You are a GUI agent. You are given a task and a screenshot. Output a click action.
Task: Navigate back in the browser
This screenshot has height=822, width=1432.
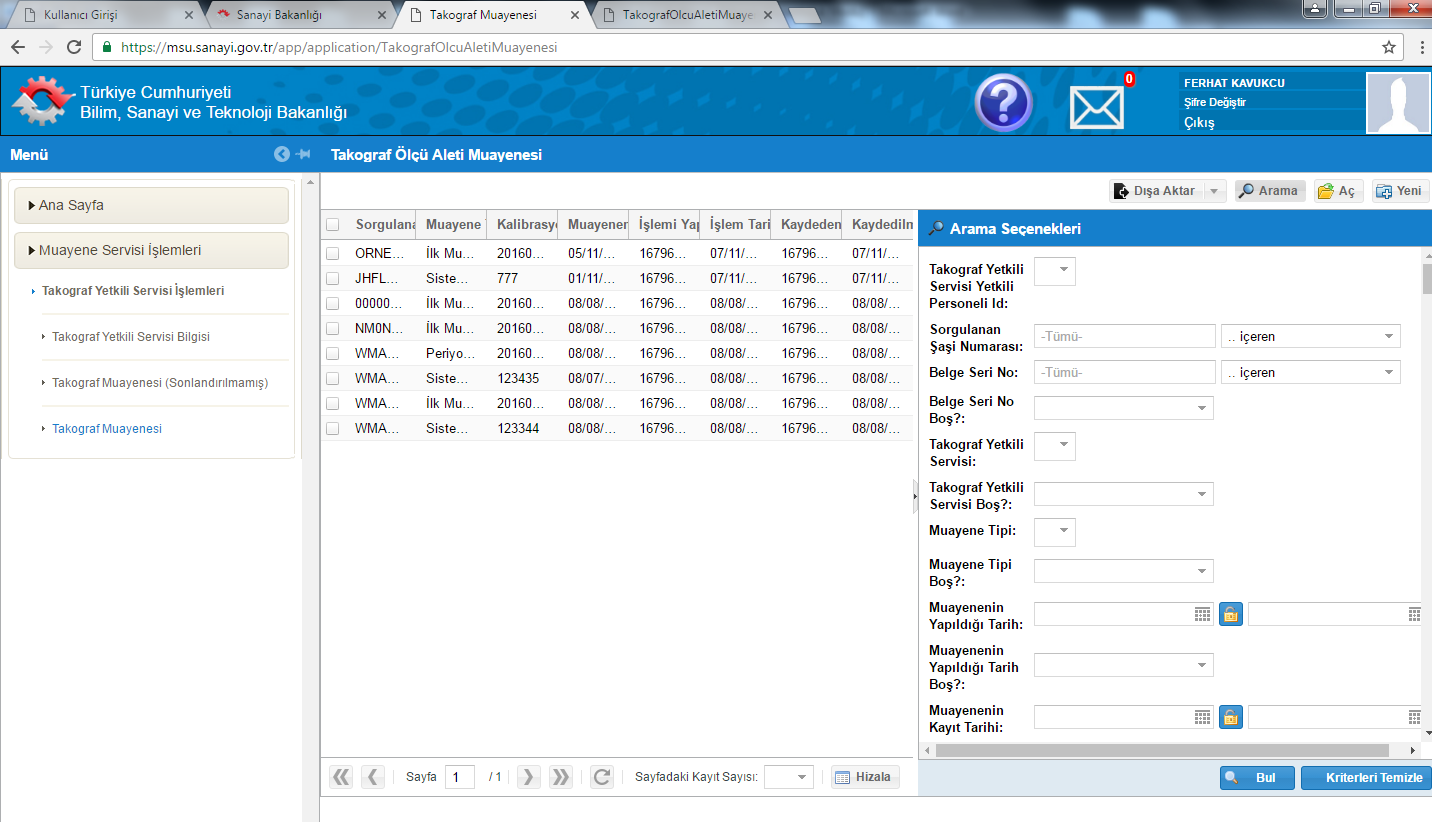point(18,47)
